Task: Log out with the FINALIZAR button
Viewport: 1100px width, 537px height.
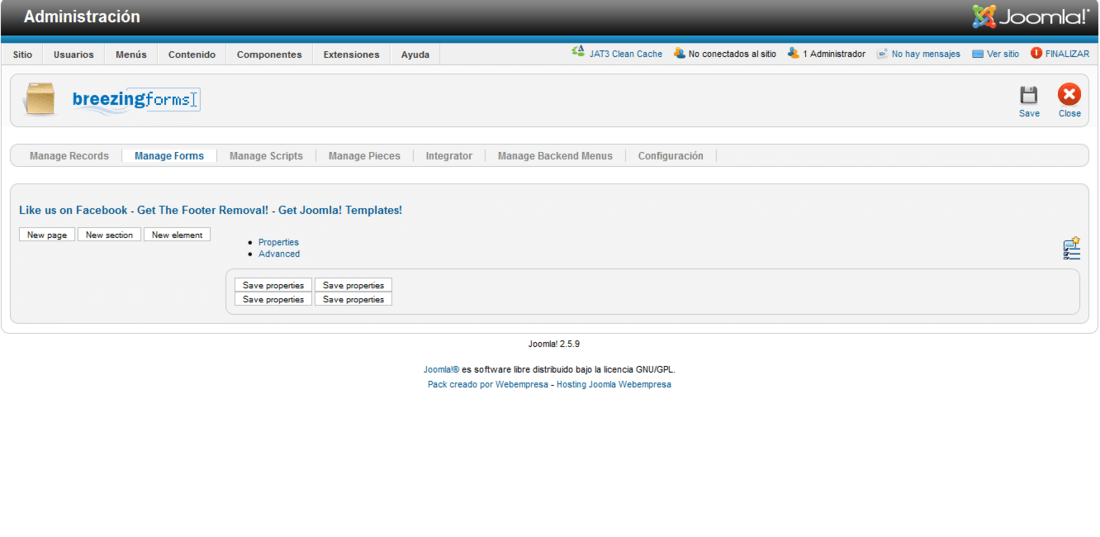Action: point(1067,54)
